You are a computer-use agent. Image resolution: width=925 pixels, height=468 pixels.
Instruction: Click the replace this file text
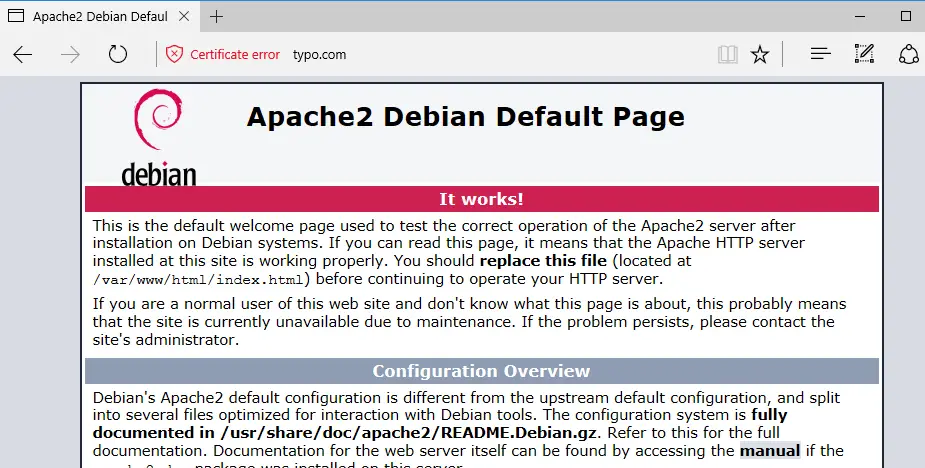click(543, 261)
